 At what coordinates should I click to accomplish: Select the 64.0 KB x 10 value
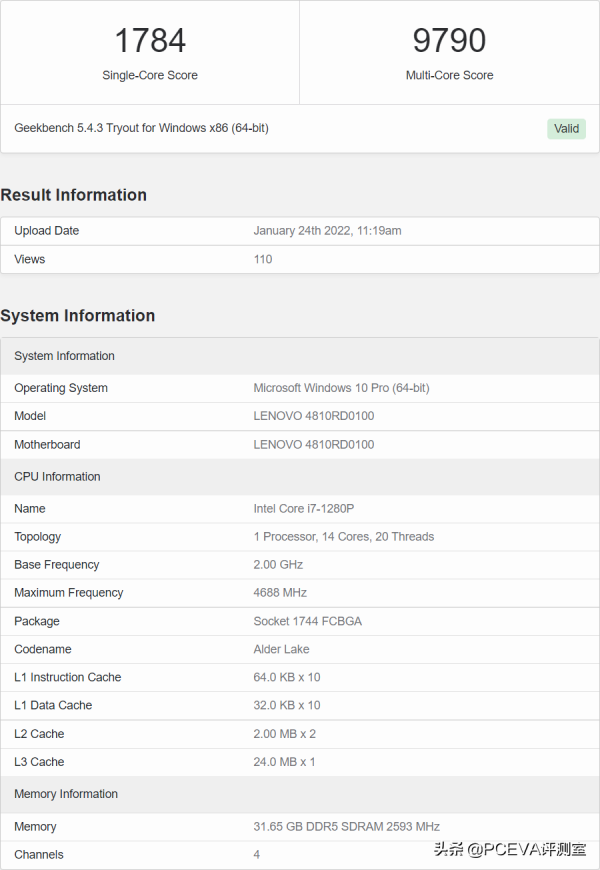[287, 677]
